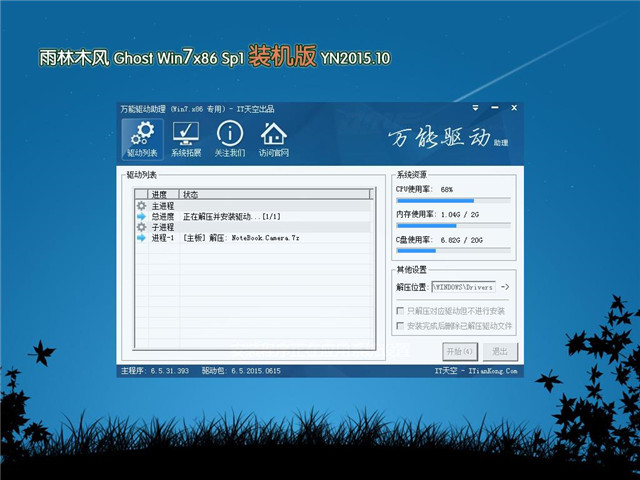Click the C盘使用率 progress bar
This screenshot has width=640, height=480.
pos(453,251)
